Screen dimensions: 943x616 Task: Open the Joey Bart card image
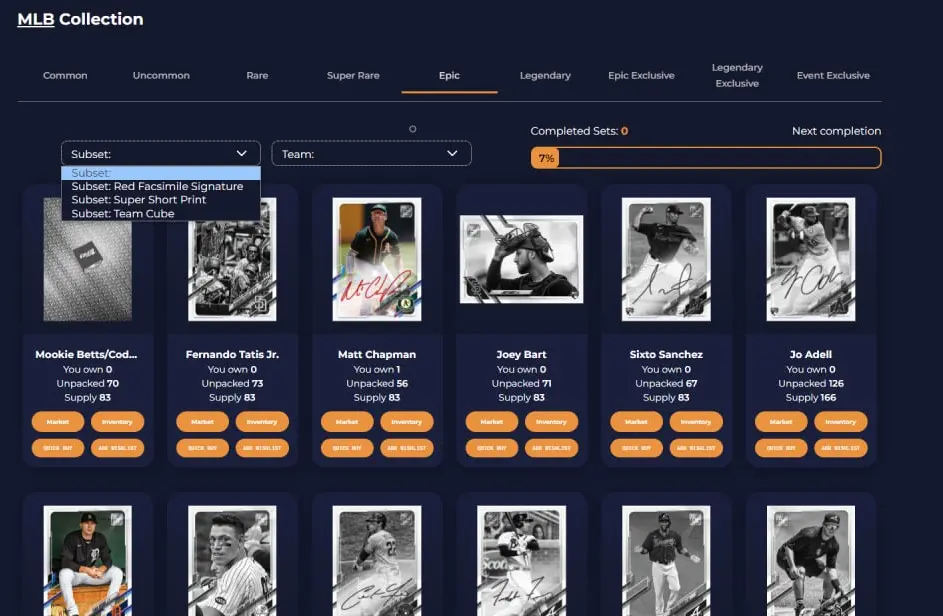click(521, 259)
